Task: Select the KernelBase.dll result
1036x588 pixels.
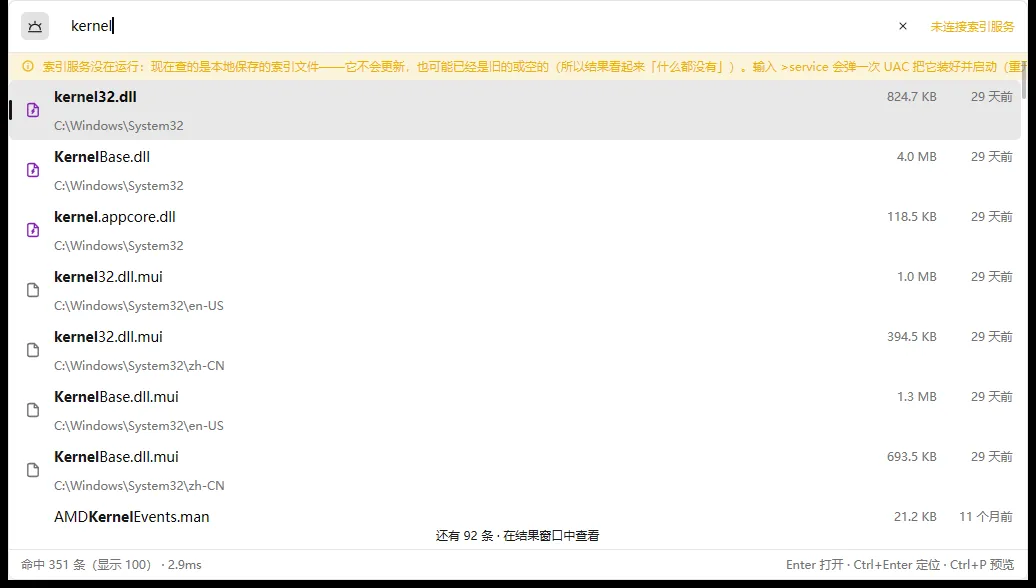Action: pos(515,170)
